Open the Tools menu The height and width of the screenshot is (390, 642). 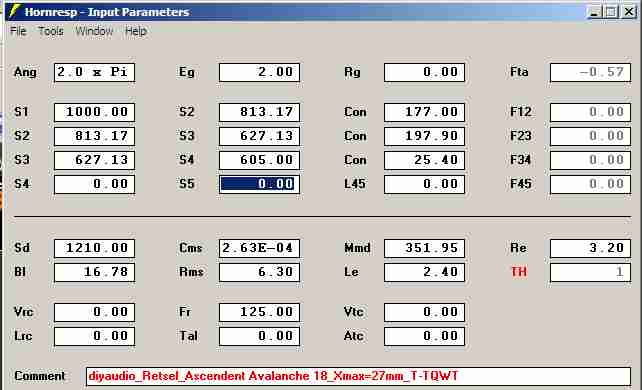51,31
